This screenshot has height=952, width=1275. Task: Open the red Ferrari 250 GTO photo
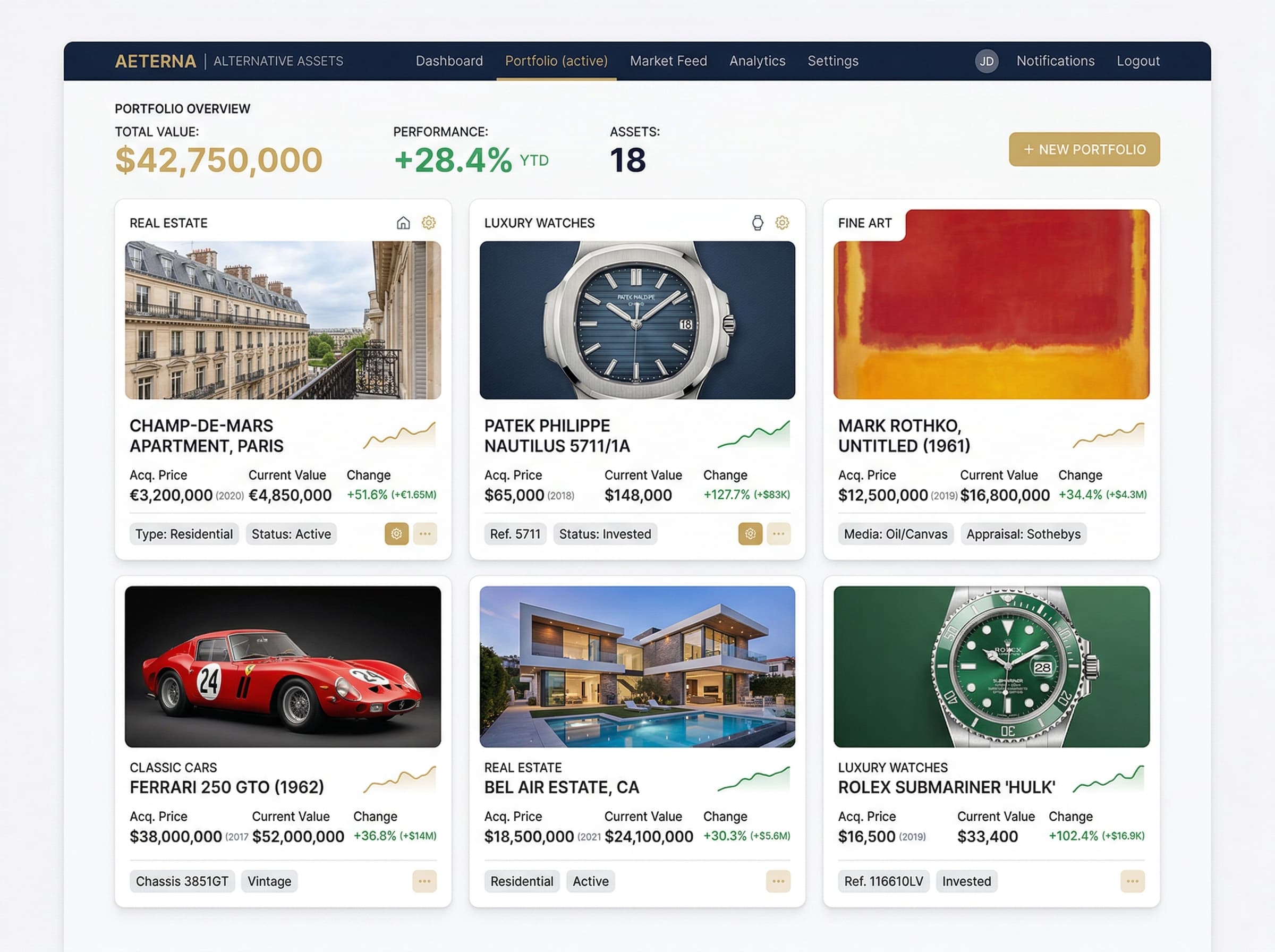pyautogui.click(x=283, y=667)
